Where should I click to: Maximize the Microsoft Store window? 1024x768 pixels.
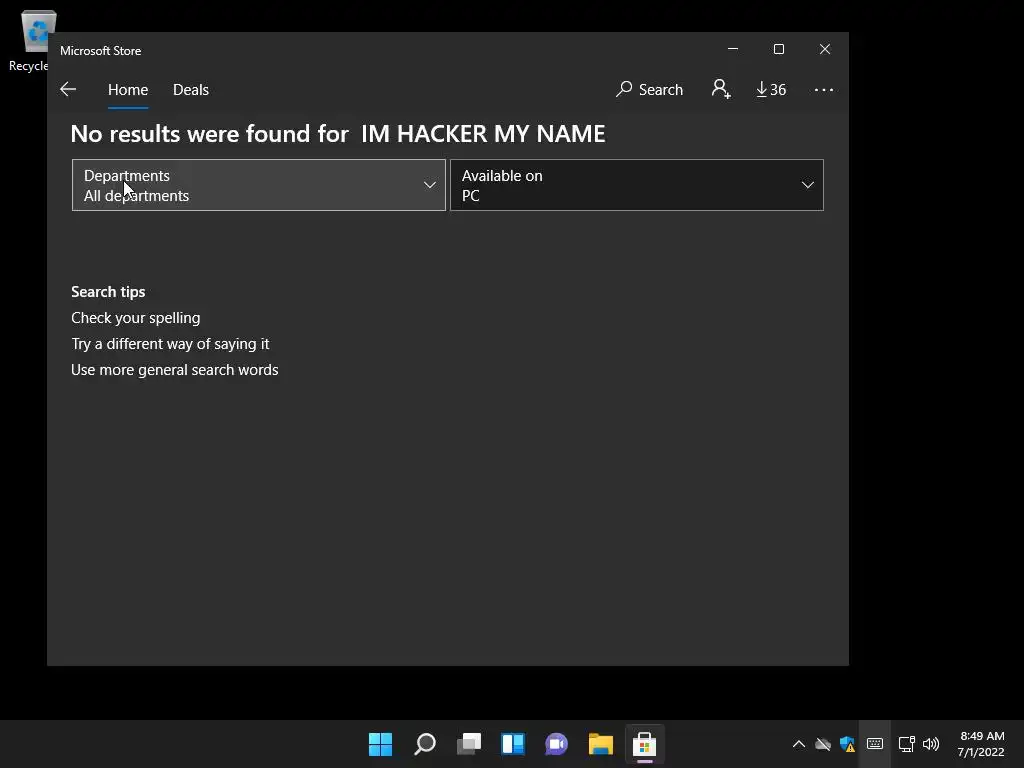[778, 49]
